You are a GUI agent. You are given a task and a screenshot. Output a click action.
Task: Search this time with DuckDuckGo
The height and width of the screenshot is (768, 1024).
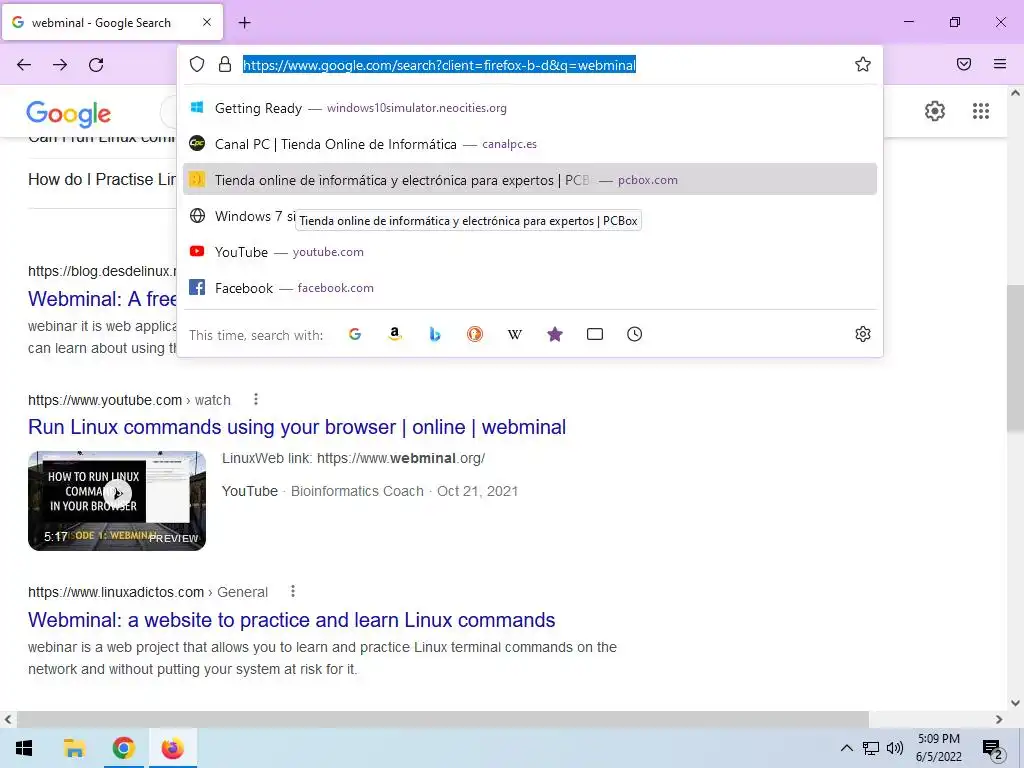click(x=475, y=334)
